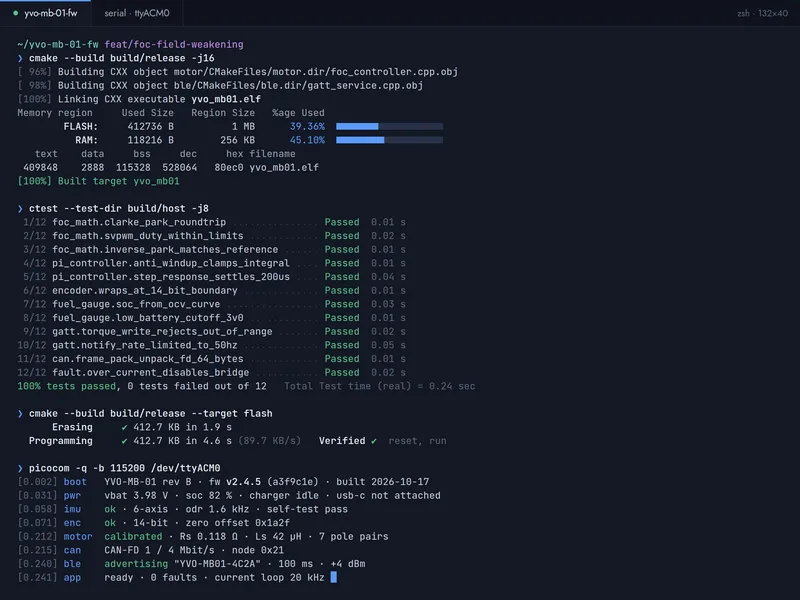Click the Built target yvo_mb01 line
The width and height of the screenshot is (800, 600).
(x=98, y=181)
